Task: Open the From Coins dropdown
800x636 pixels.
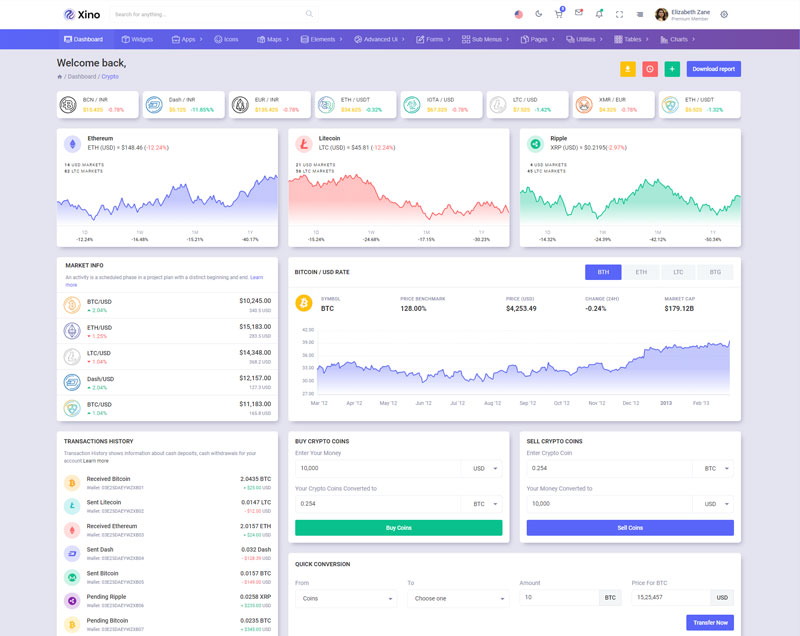Action: [x=346, y=598]
